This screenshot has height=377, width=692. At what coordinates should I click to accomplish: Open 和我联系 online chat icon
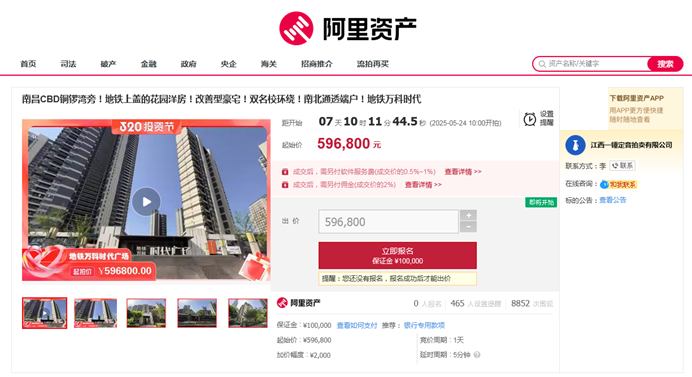618,184
